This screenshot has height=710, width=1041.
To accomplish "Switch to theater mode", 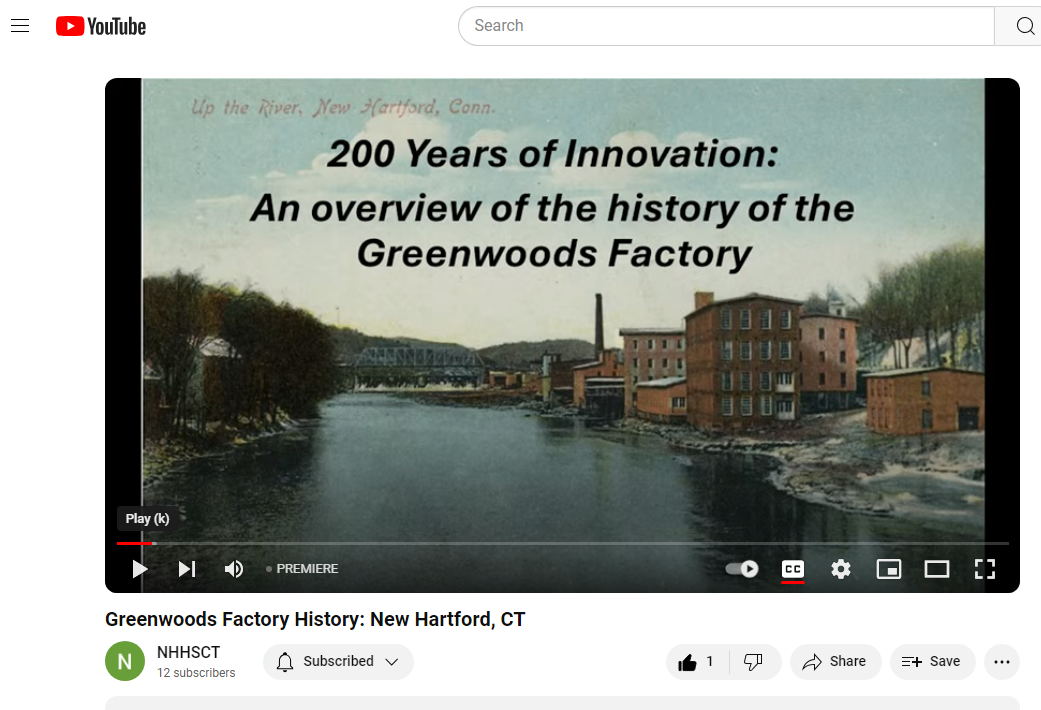I will 937,569.
